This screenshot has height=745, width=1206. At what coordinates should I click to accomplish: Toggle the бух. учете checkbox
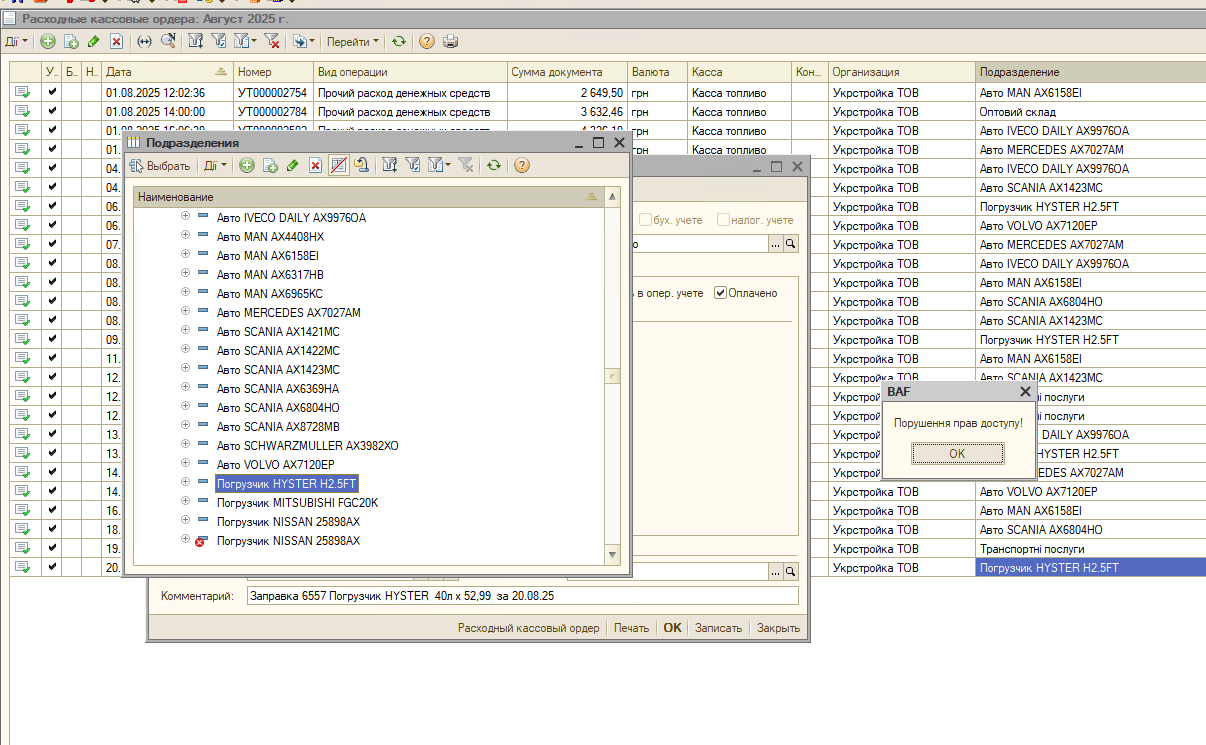645,220
